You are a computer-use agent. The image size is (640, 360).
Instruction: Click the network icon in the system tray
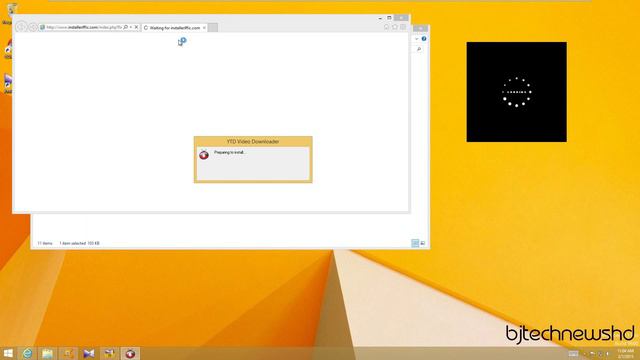[600, 354]
